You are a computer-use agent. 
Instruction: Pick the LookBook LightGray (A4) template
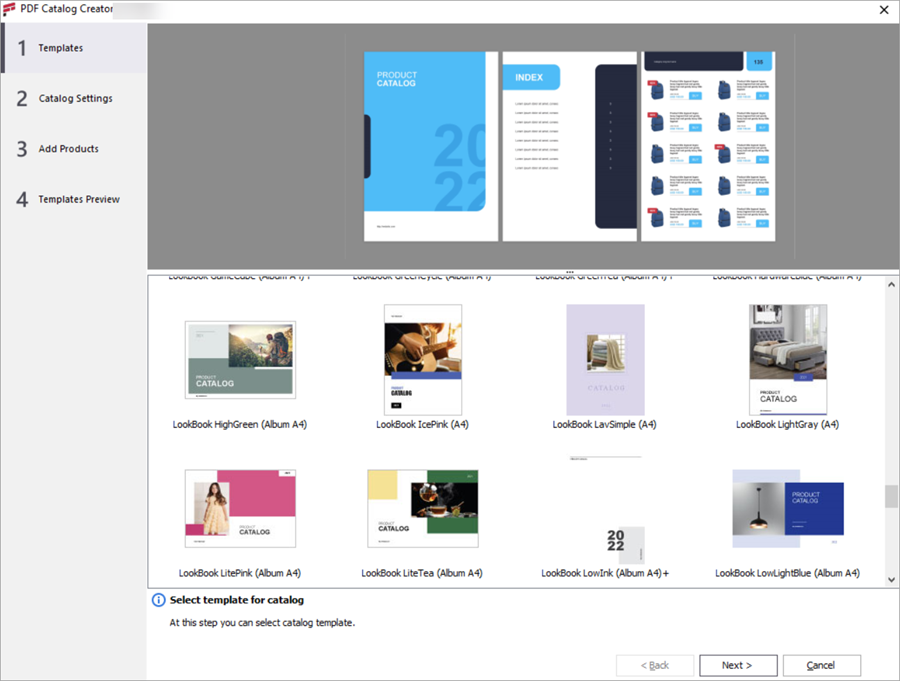pyautogui.click(x=787, y=360)
